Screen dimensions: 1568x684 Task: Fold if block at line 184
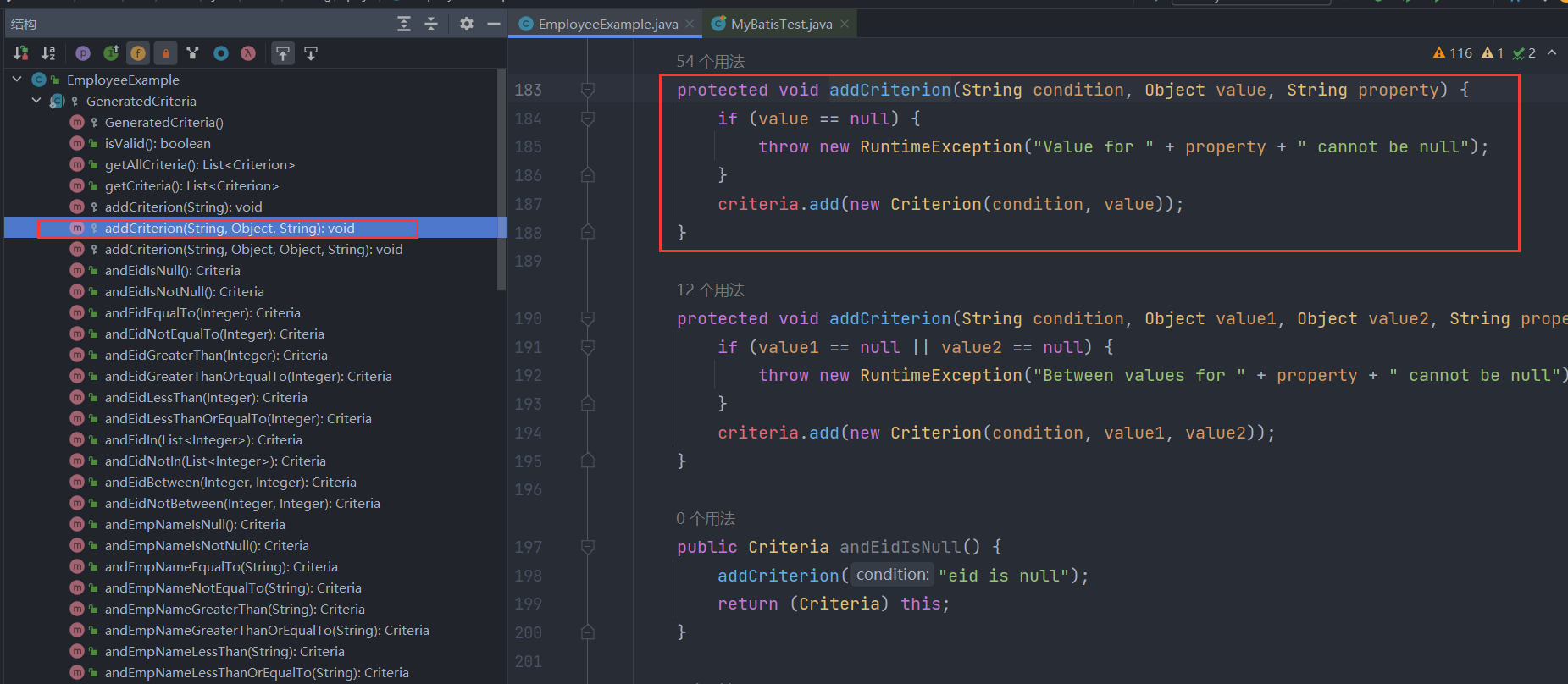588,119
